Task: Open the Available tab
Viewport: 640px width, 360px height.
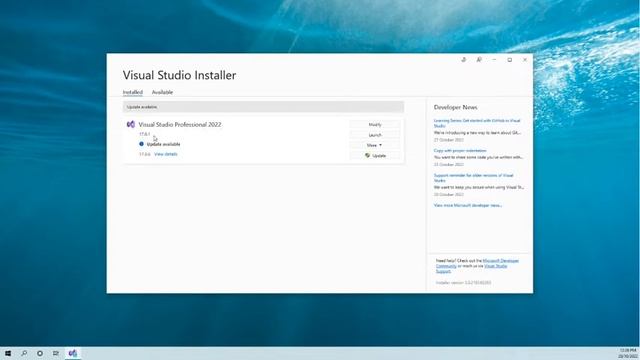Action: coord(162,92)
